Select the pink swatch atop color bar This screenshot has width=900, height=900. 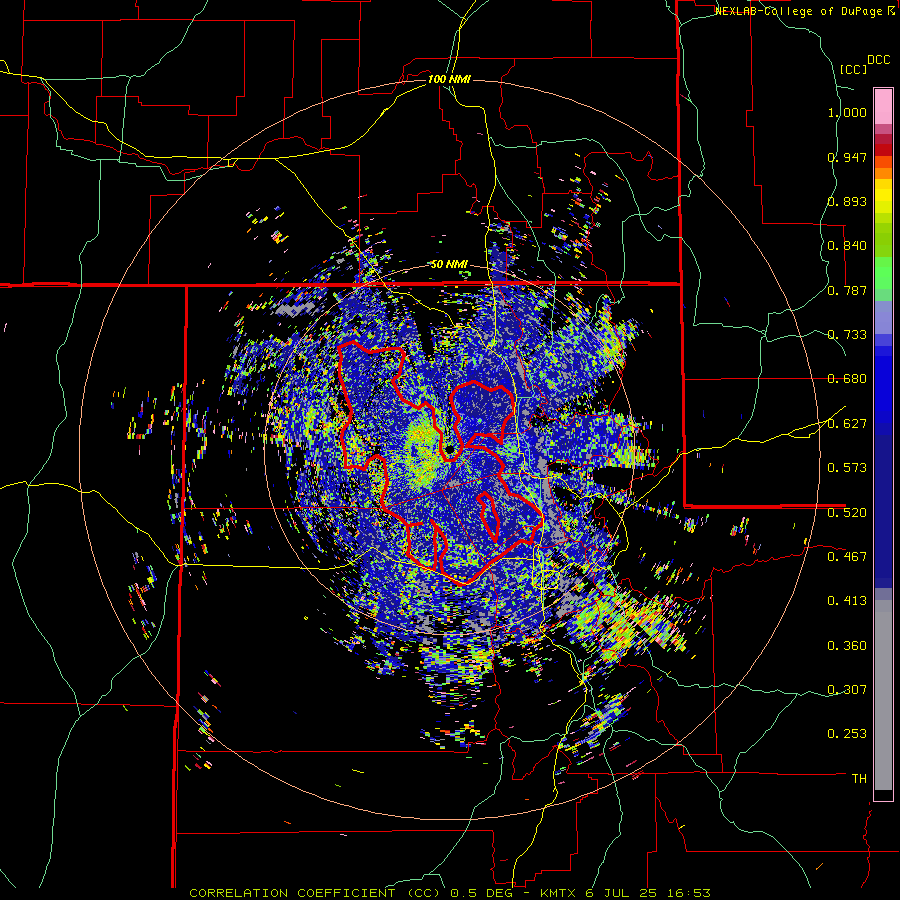(x=883, y=106)
